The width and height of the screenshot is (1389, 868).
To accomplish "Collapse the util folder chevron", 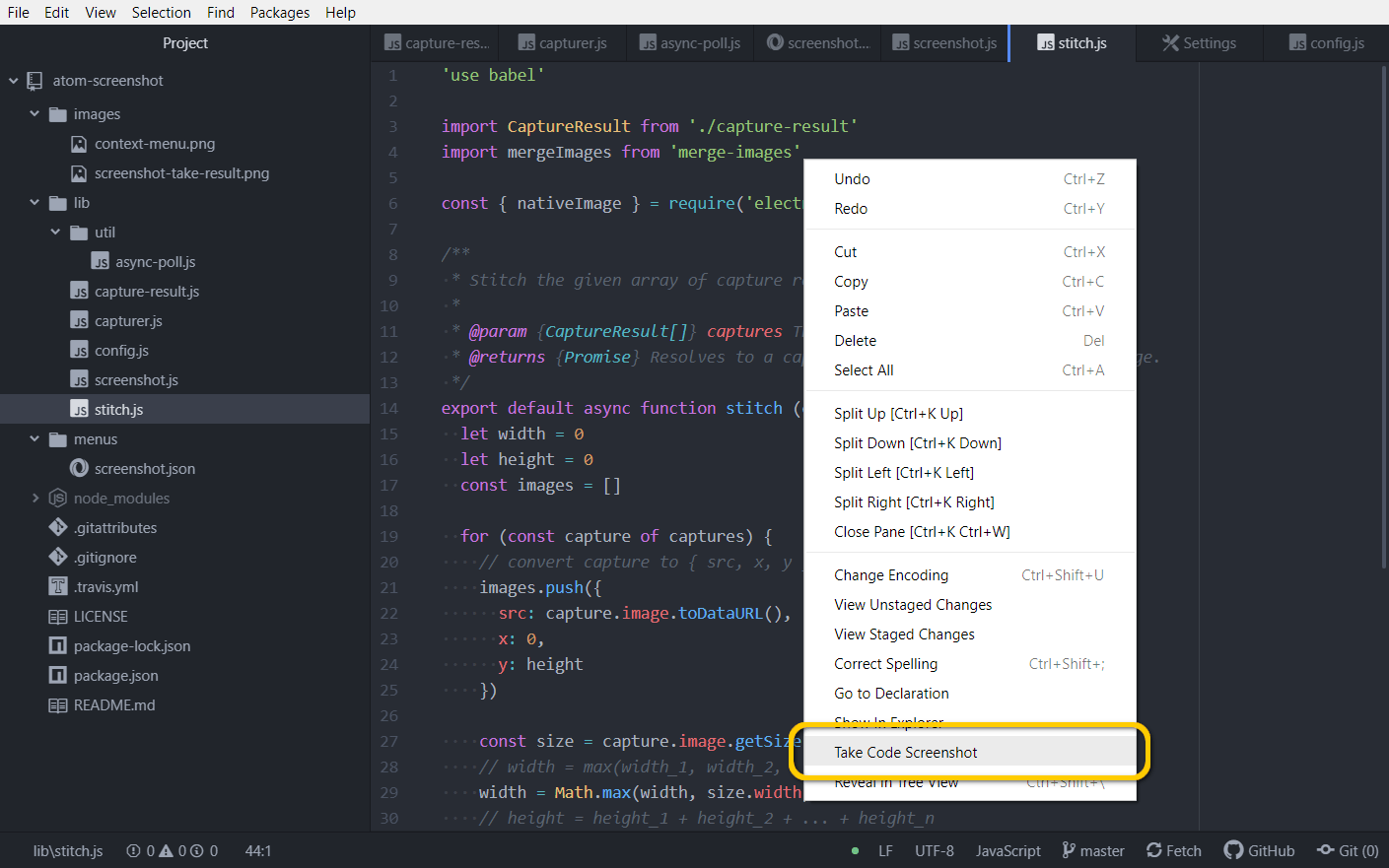I will point(55,233).
